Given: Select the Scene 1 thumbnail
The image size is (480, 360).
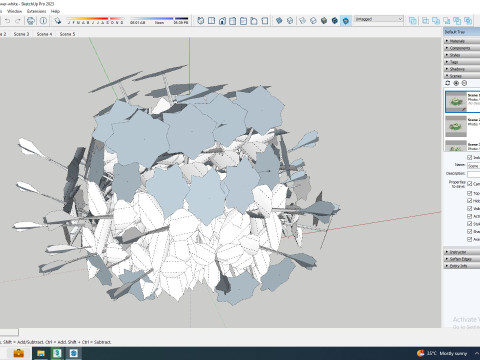Looking at the screenshot, I should 456,101.
